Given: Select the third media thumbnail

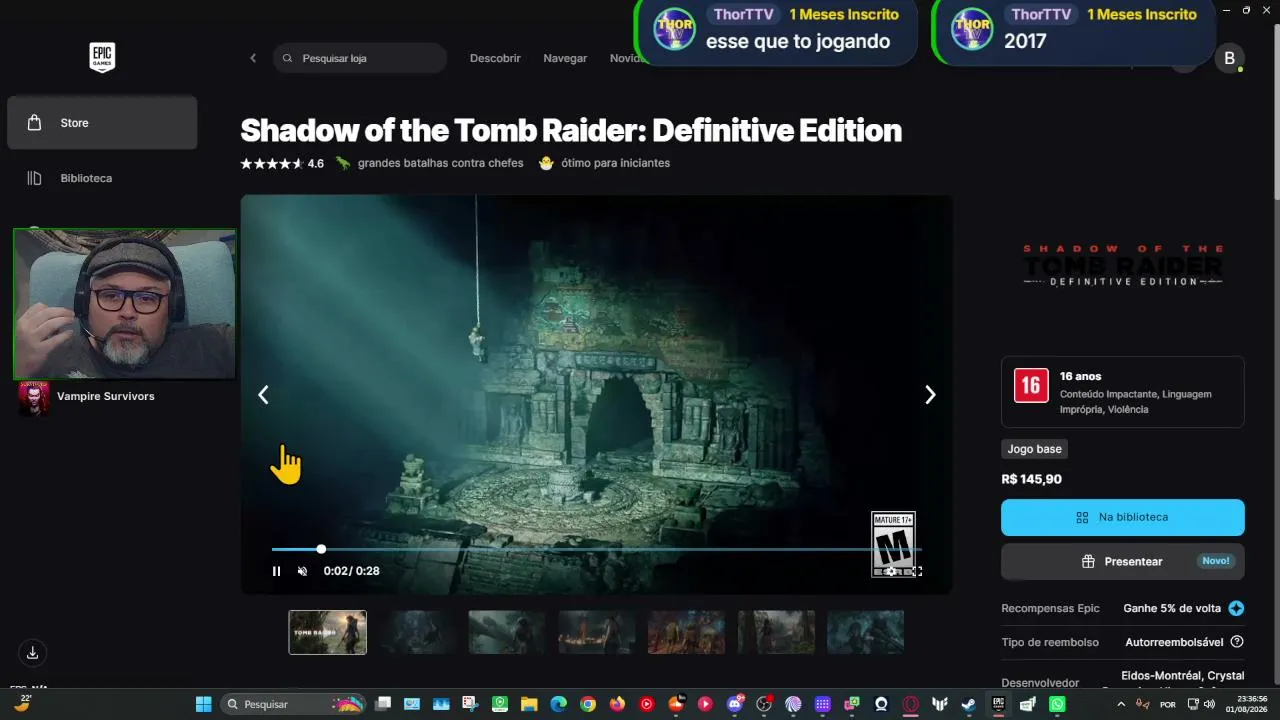Looking at the screenshot, I should click(507, 632).
